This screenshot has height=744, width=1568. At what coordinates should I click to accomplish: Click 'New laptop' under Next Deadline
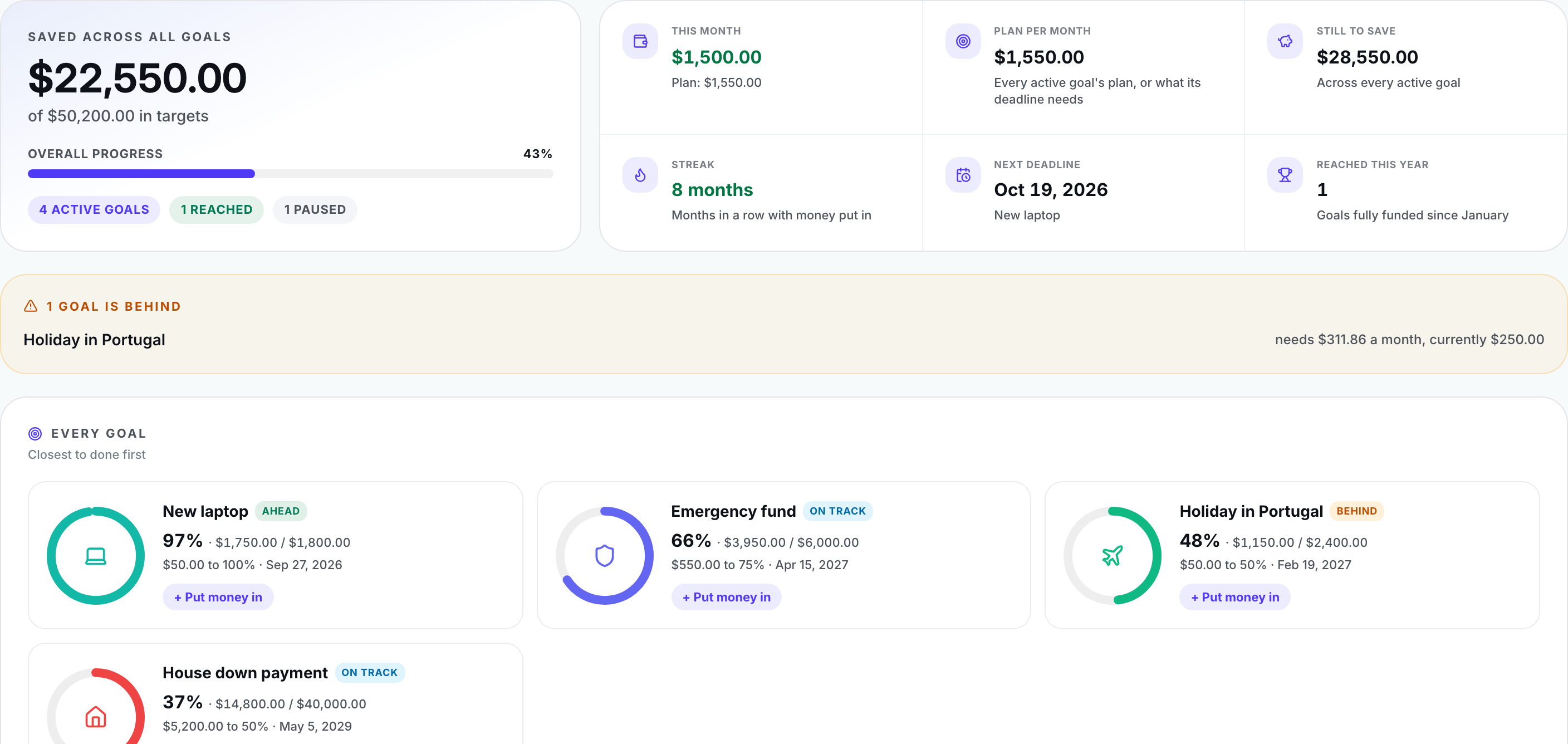[x=1027, y=215]
